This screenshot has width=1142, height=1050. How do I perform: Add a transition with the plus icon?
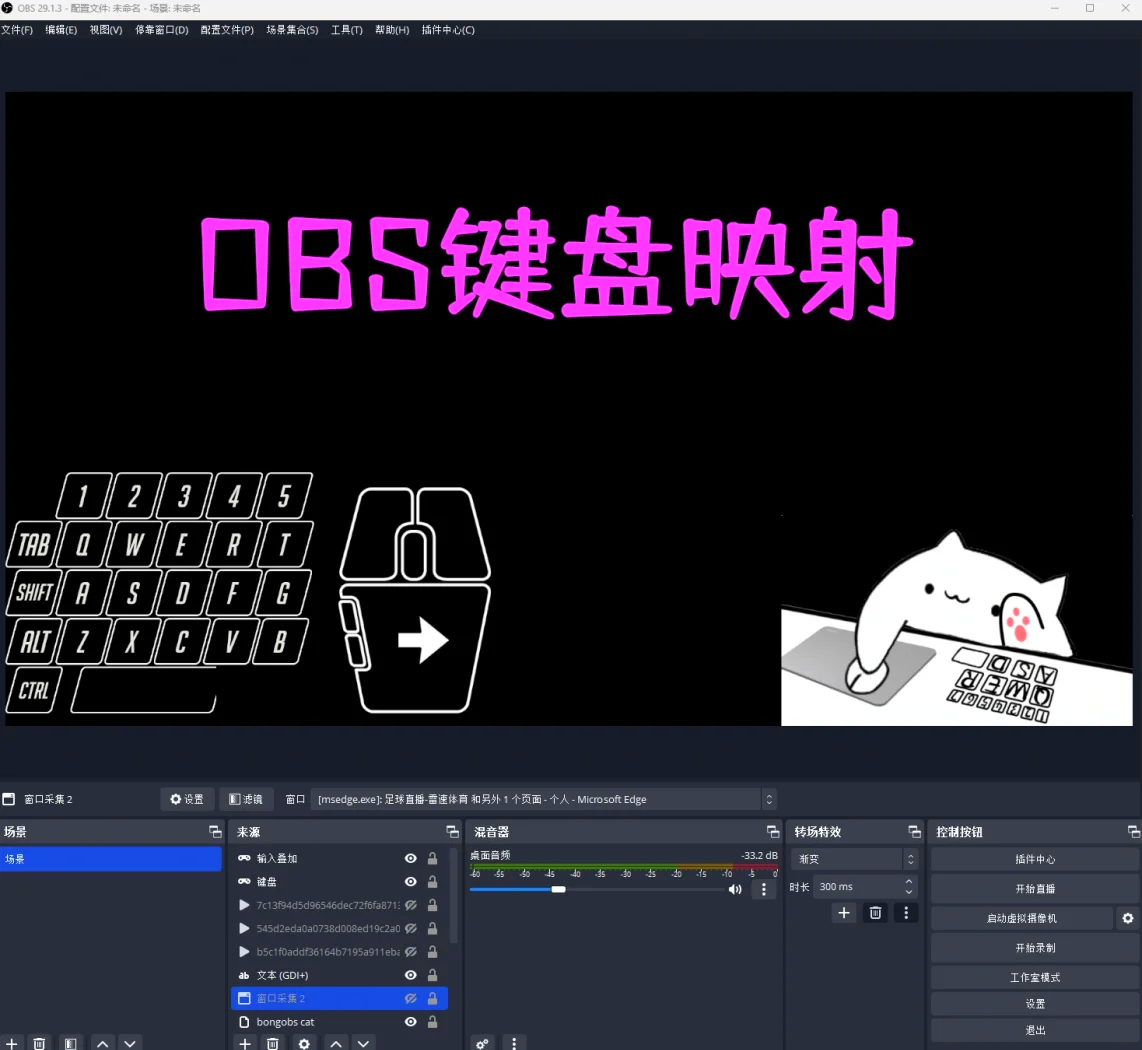843,912
